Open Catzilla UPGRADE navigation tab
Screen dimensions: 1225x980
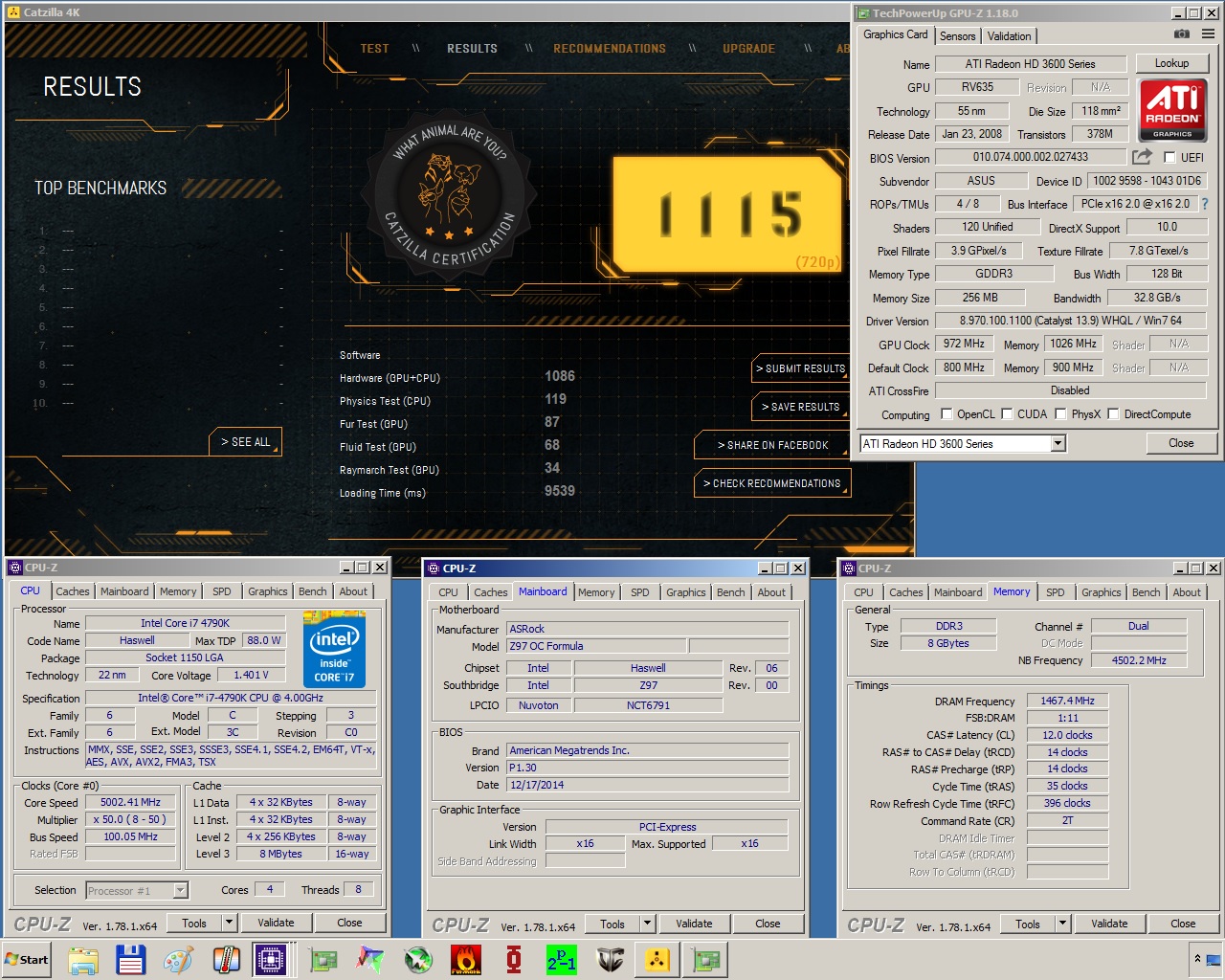click(748, 48)
